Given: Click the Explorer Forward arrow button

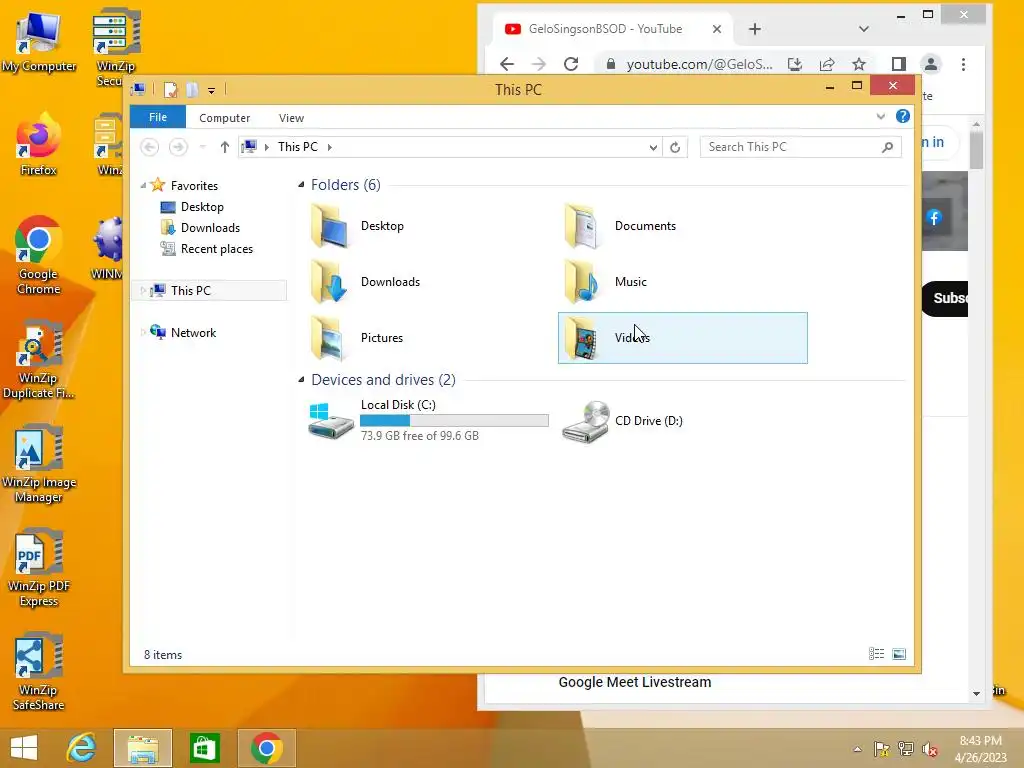Looking at the screenshot, I should point(178,147).
